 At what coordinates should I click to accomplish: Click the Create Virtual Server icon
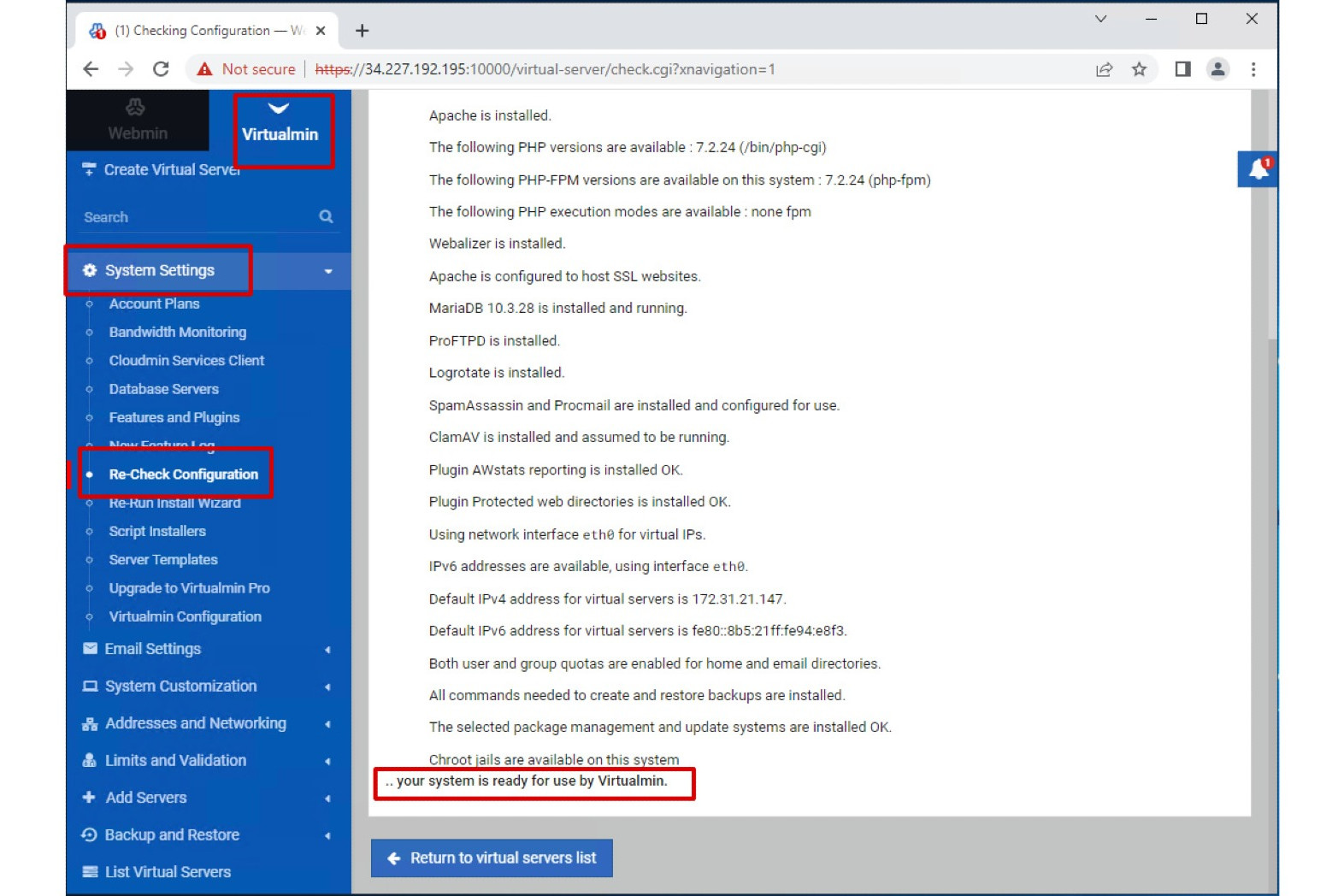coord(89,169)
